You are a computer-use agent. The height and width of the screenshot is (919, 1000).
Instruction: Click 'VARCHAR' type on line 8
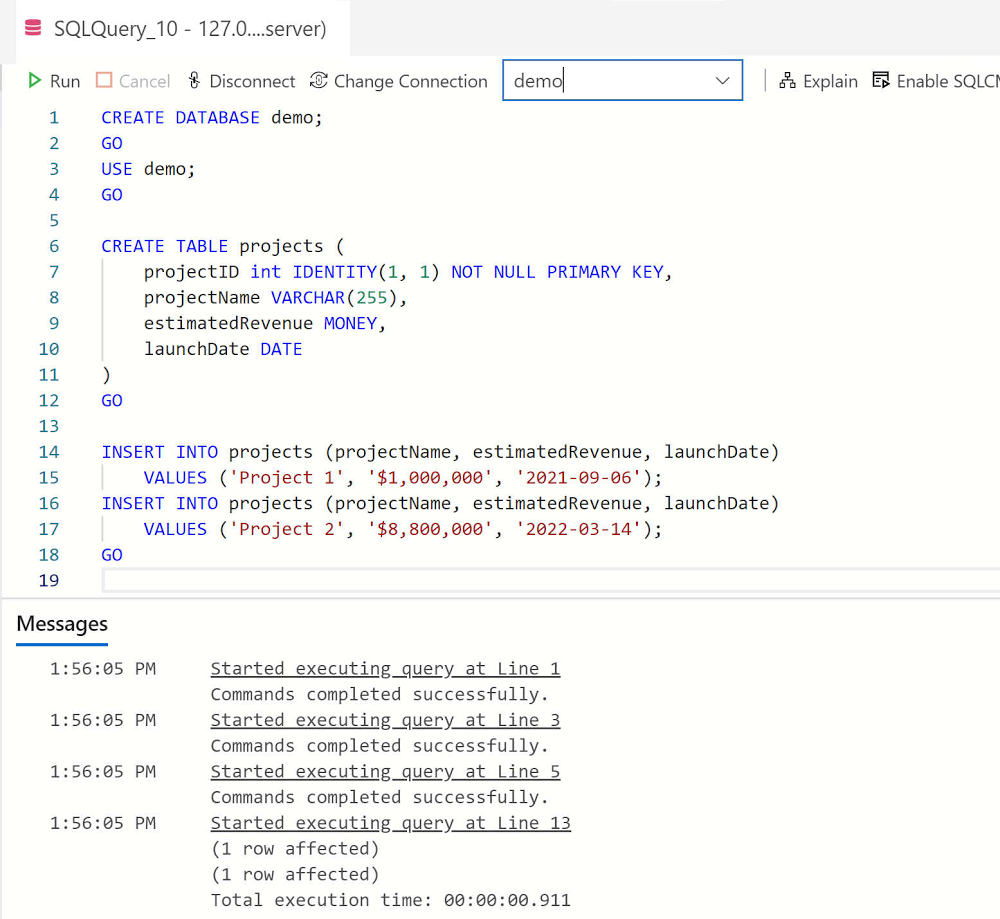click(x=308, y=298)
